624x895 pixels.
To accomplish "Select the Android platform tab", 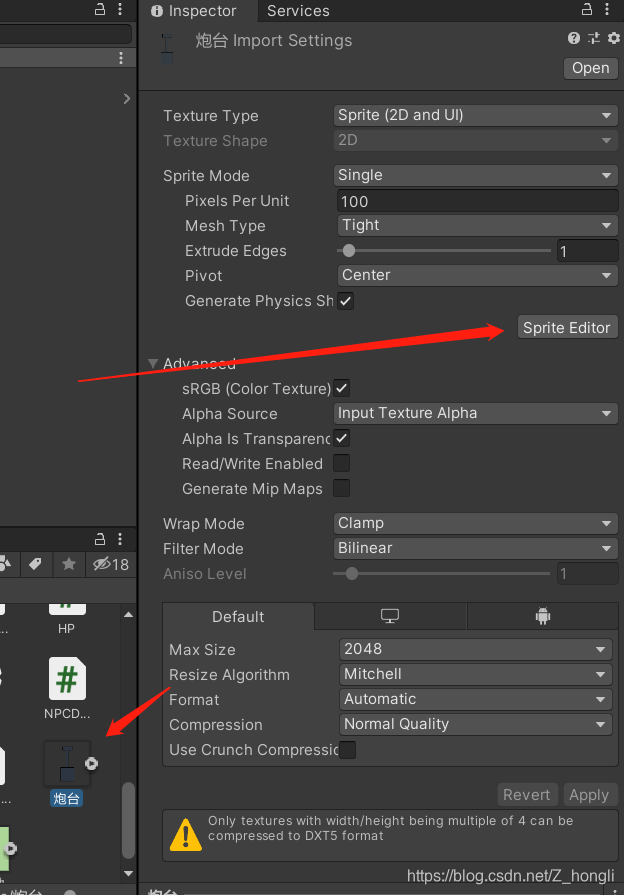I will (x=542, y=616).
